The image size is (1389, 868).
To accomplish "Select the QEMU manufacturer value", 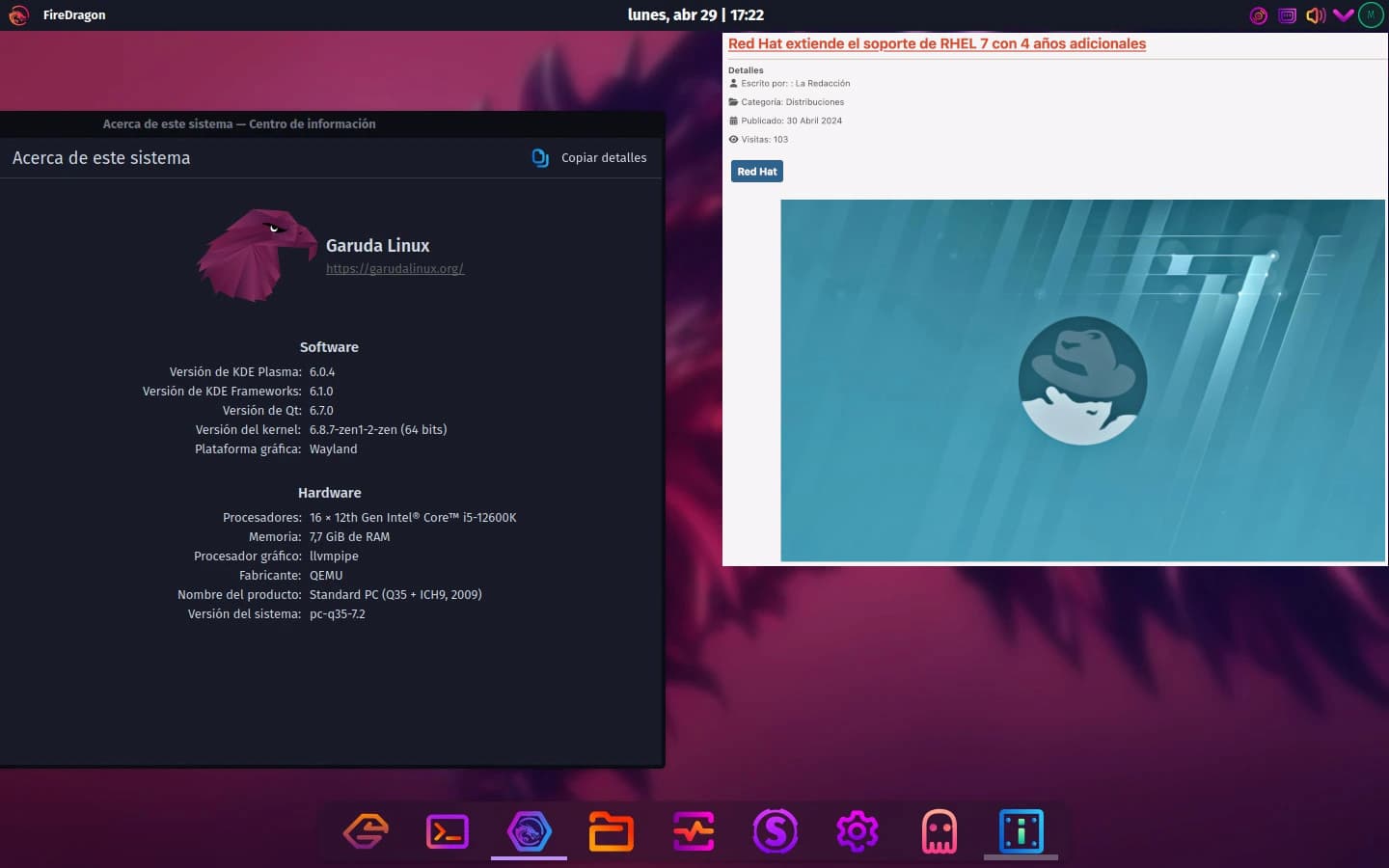I will point(326,576).
